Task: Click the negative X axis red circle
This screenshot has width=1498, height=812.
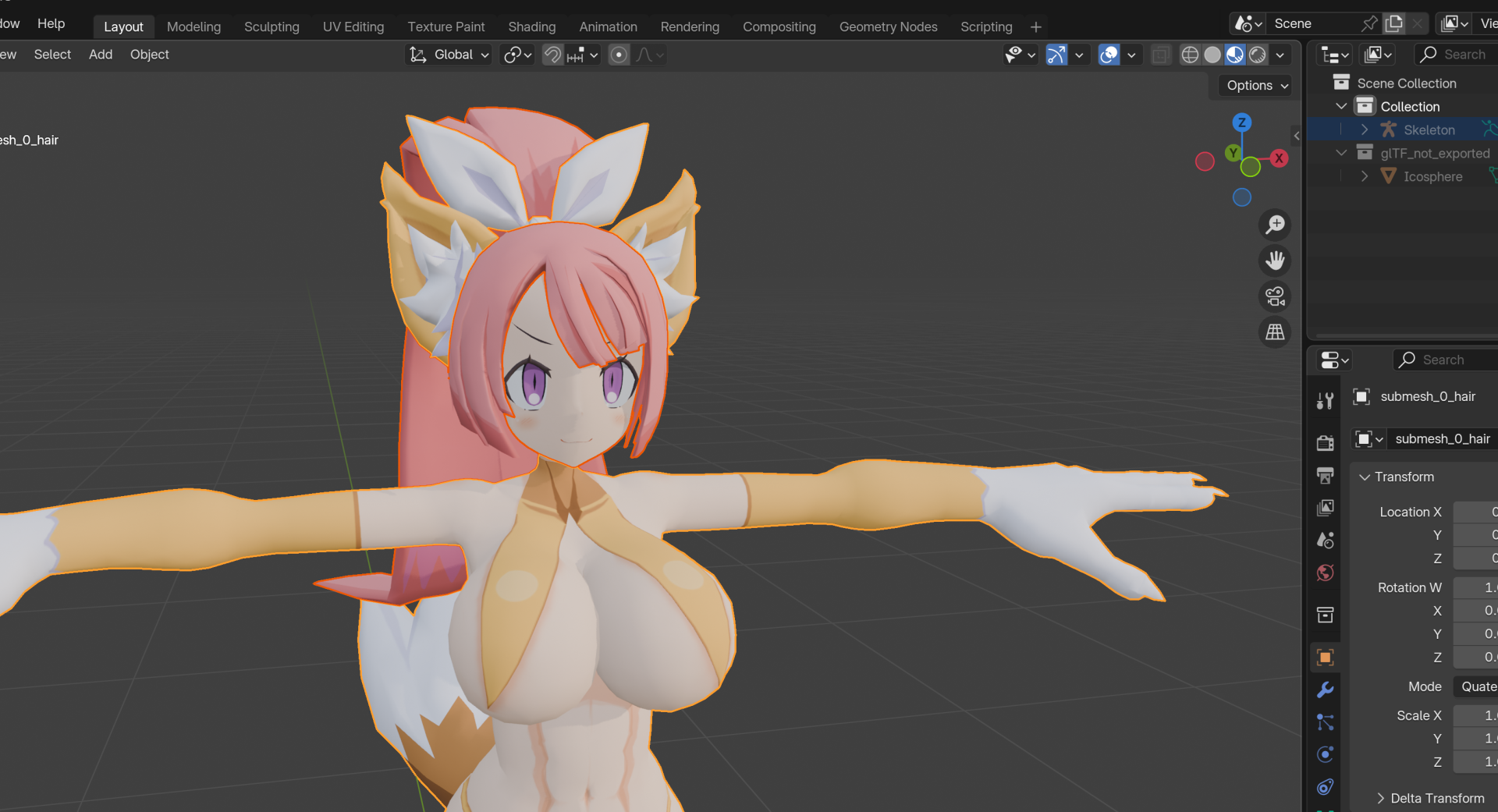Action: coord(1205,161)
